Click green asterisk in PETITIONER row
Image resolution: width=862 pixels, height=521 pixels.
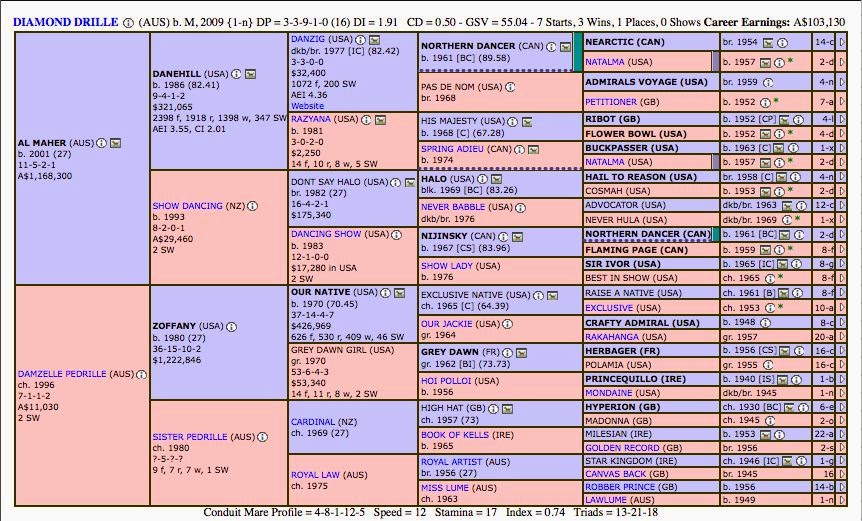[x=776, y=101]
